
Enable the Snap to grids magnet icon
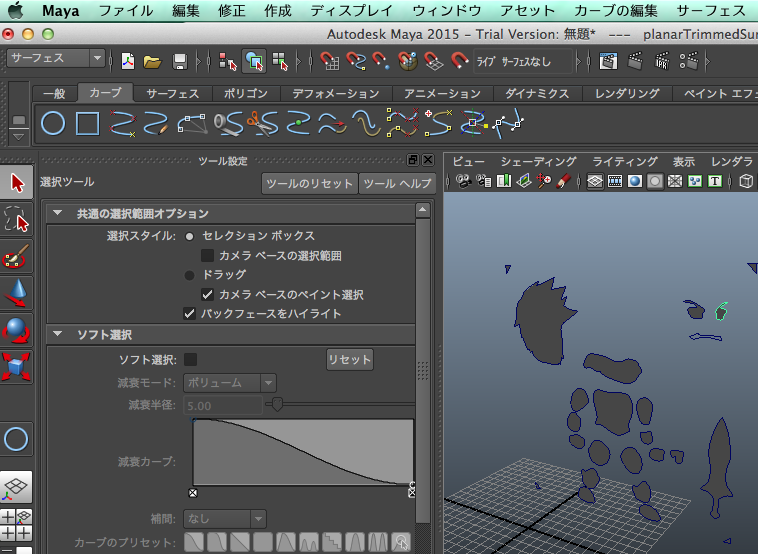[x=330, y=61]
